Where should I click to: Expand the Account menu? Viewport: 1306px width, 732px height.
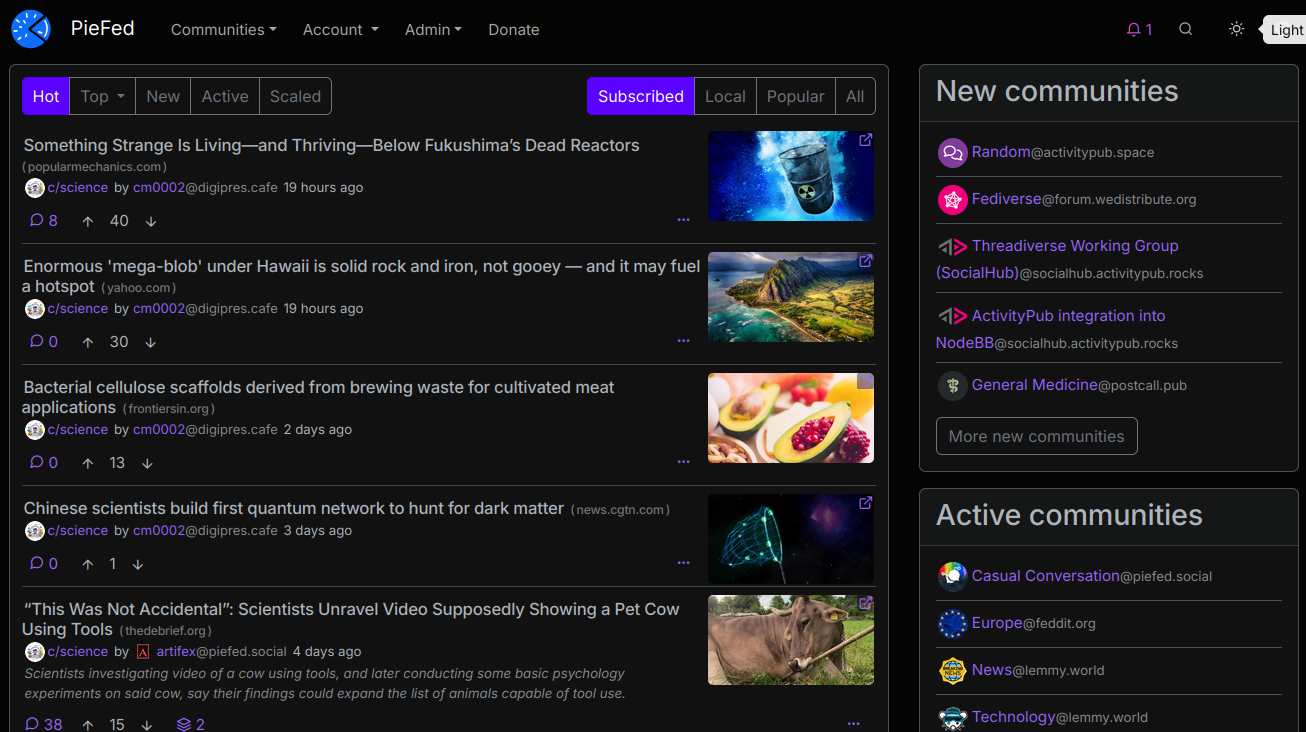[x=340, y=30]
